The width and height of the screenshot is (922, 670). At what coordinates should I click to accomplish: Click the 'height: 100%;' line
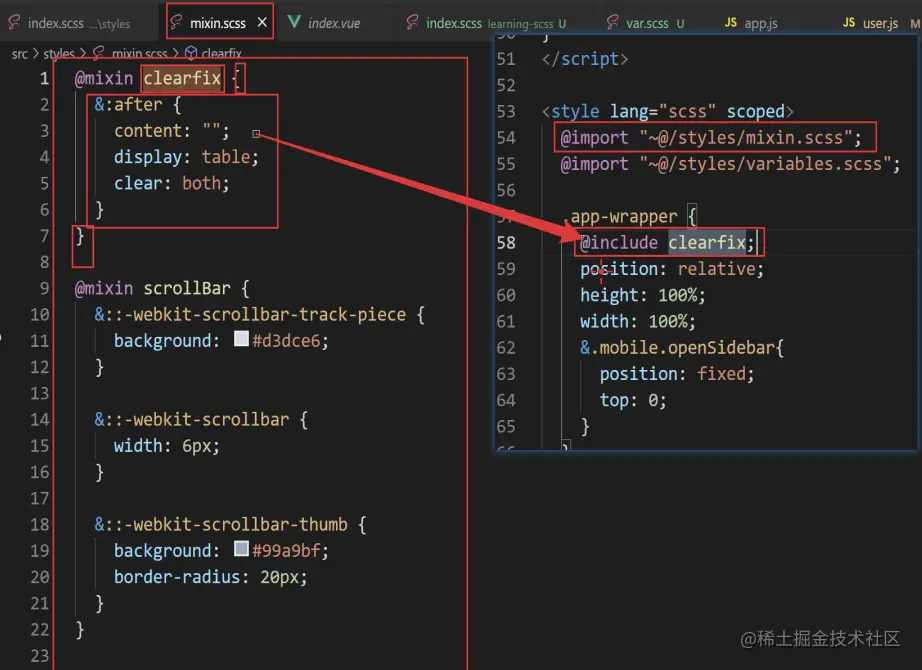coord(642,295)
